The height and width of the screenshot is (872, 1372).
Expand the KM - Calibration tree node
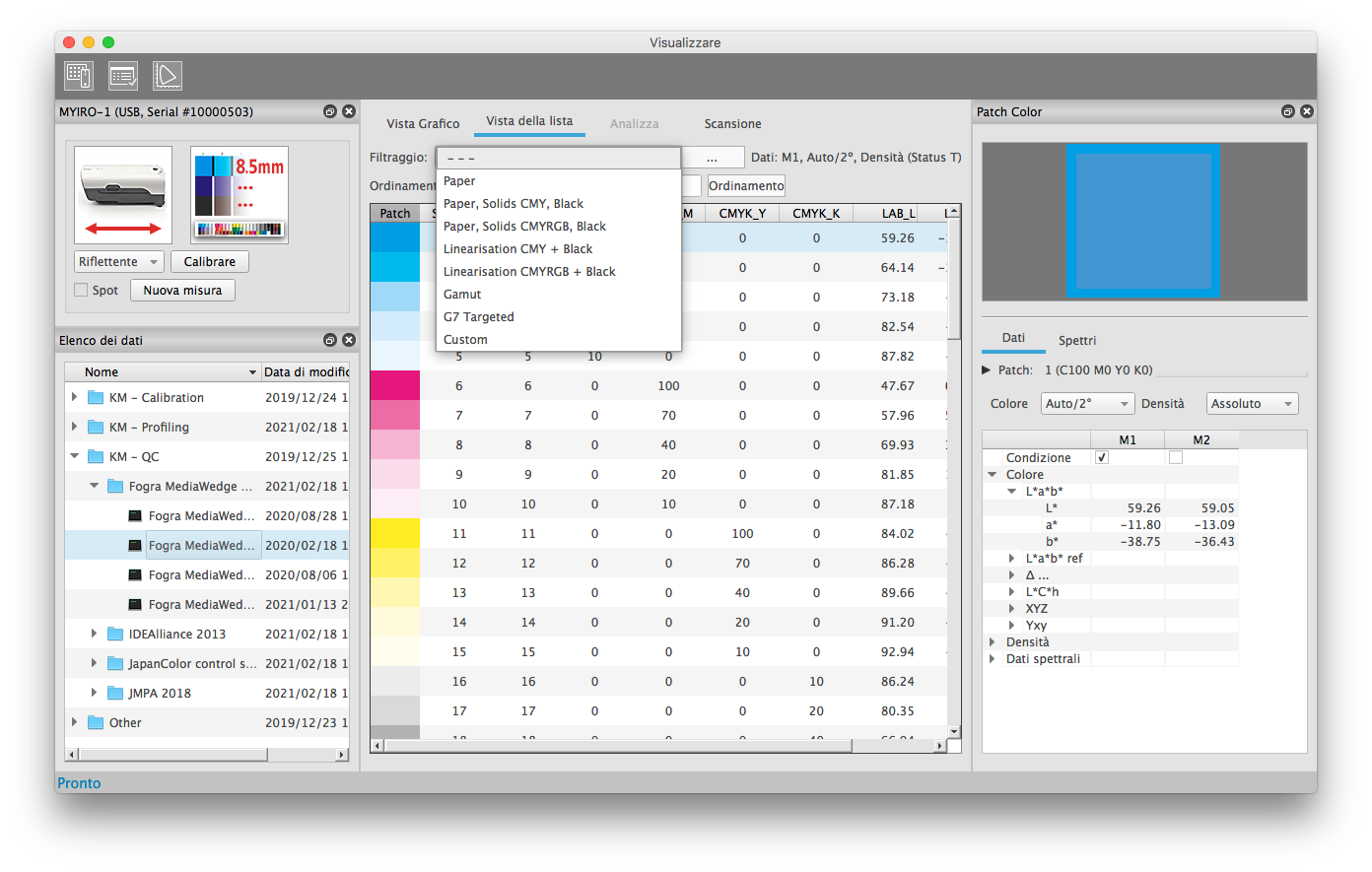(75, 398)
